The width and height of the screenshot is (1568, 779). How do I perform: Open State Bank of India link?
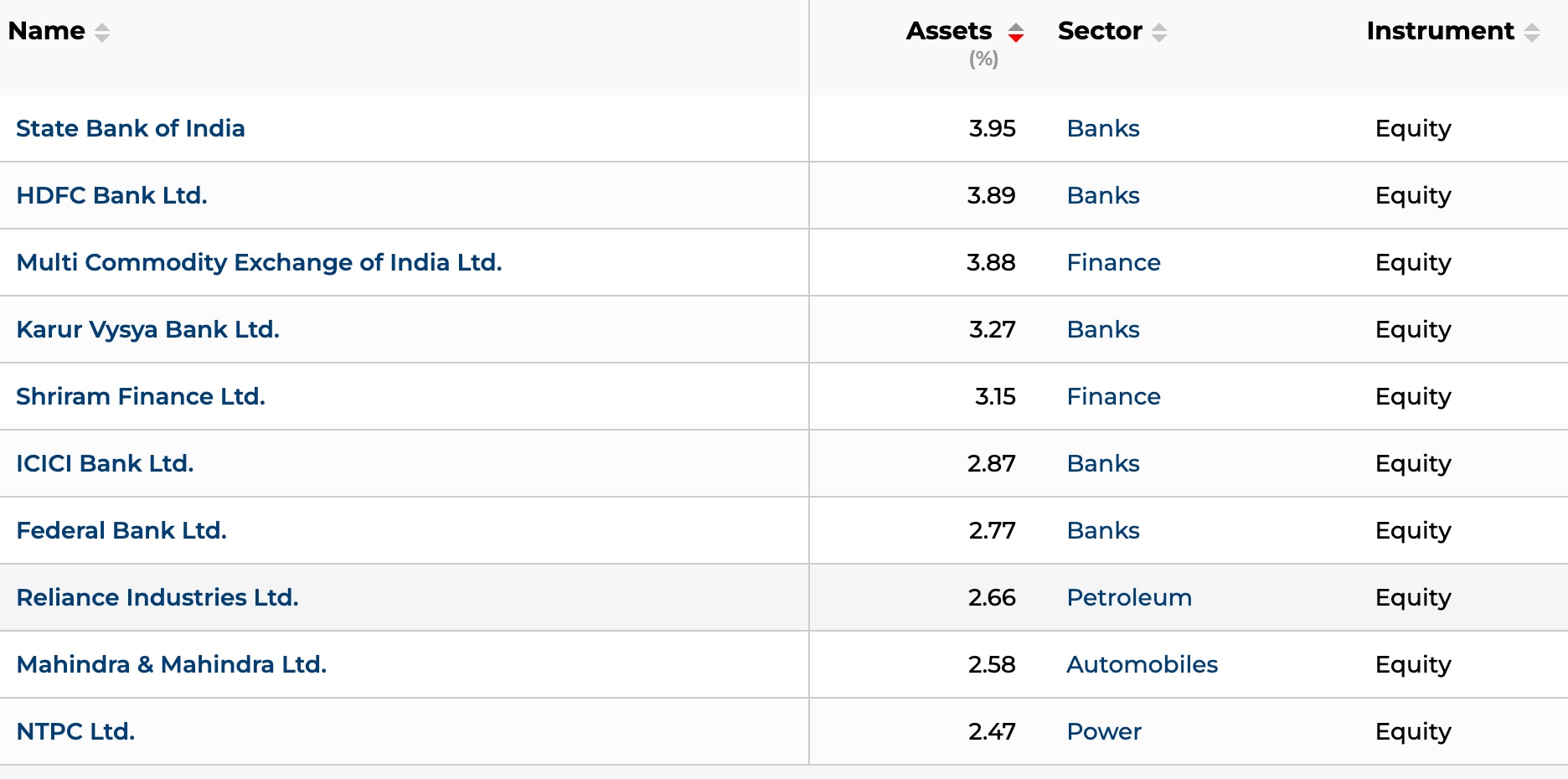[131, 128]
